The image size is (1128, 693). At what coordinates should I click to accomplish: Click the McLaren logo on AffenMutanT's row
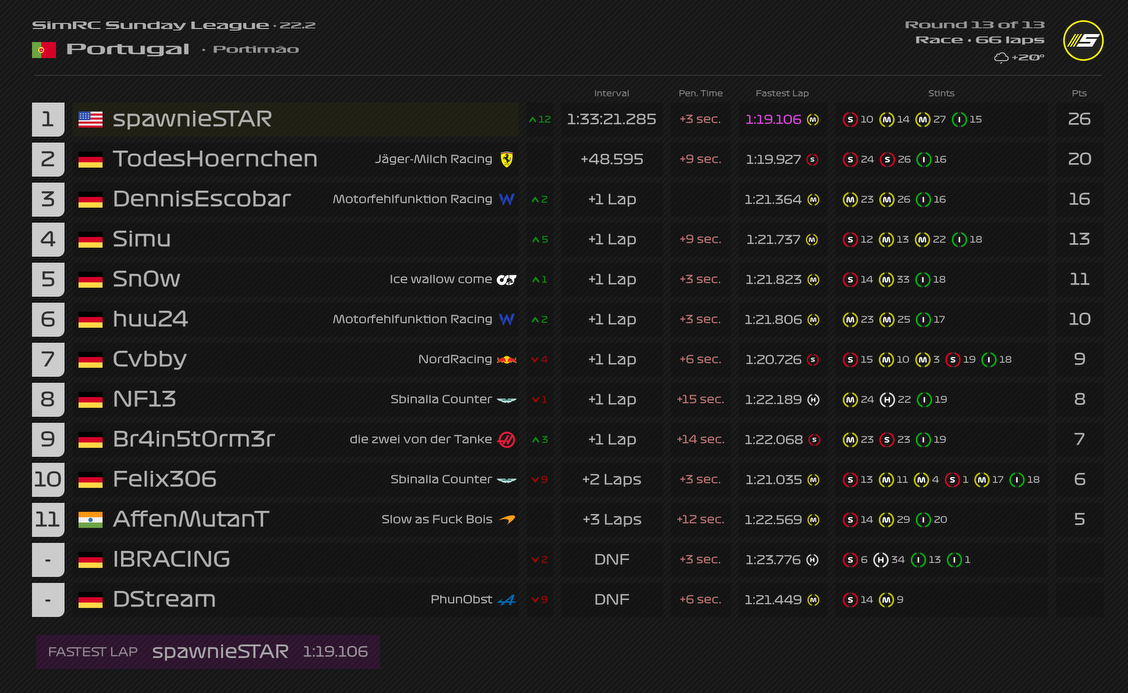(507, 519)
